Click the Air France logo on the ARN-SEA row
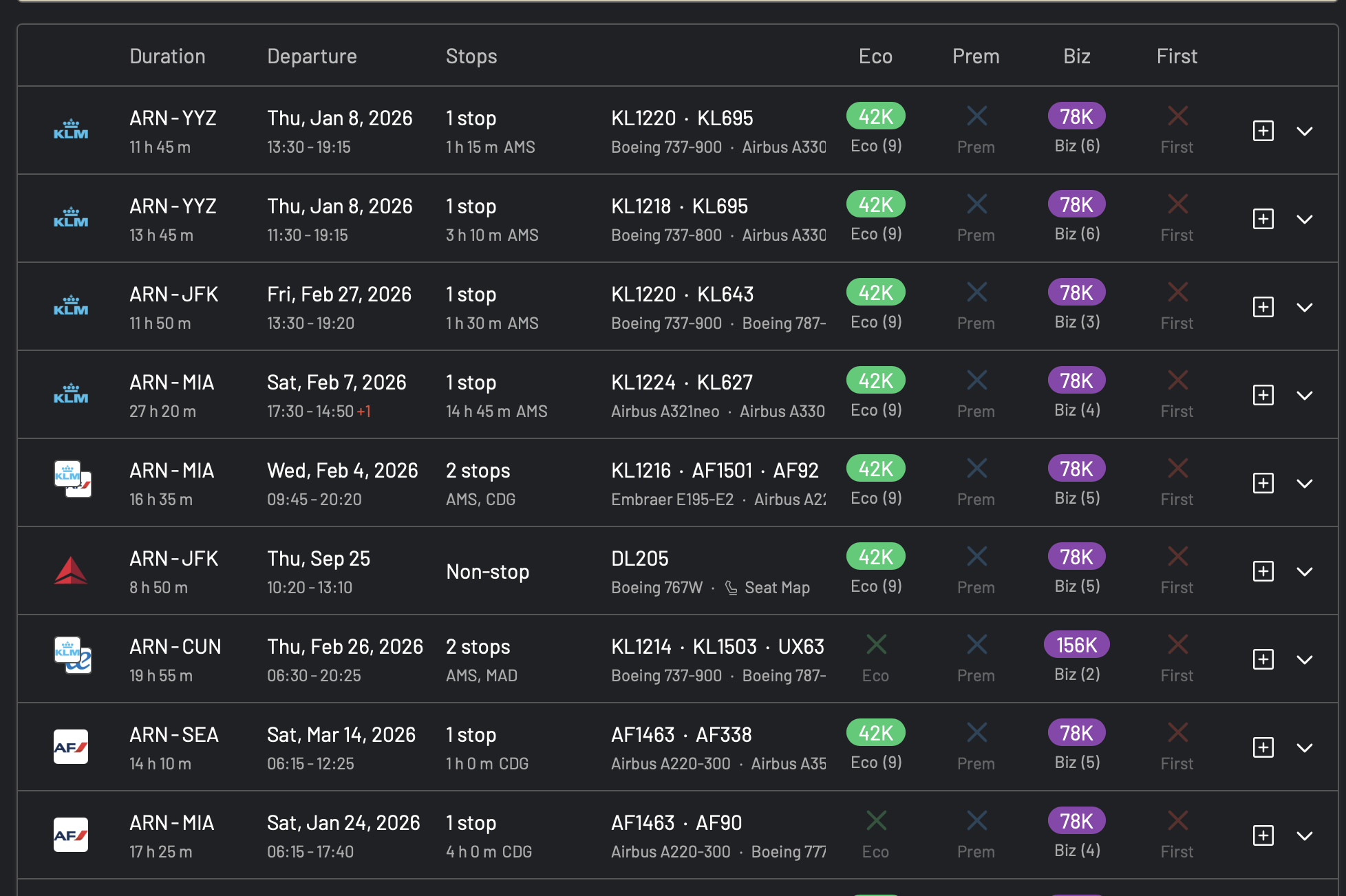This screenshot has height=896, width=1346. (71, 747)
